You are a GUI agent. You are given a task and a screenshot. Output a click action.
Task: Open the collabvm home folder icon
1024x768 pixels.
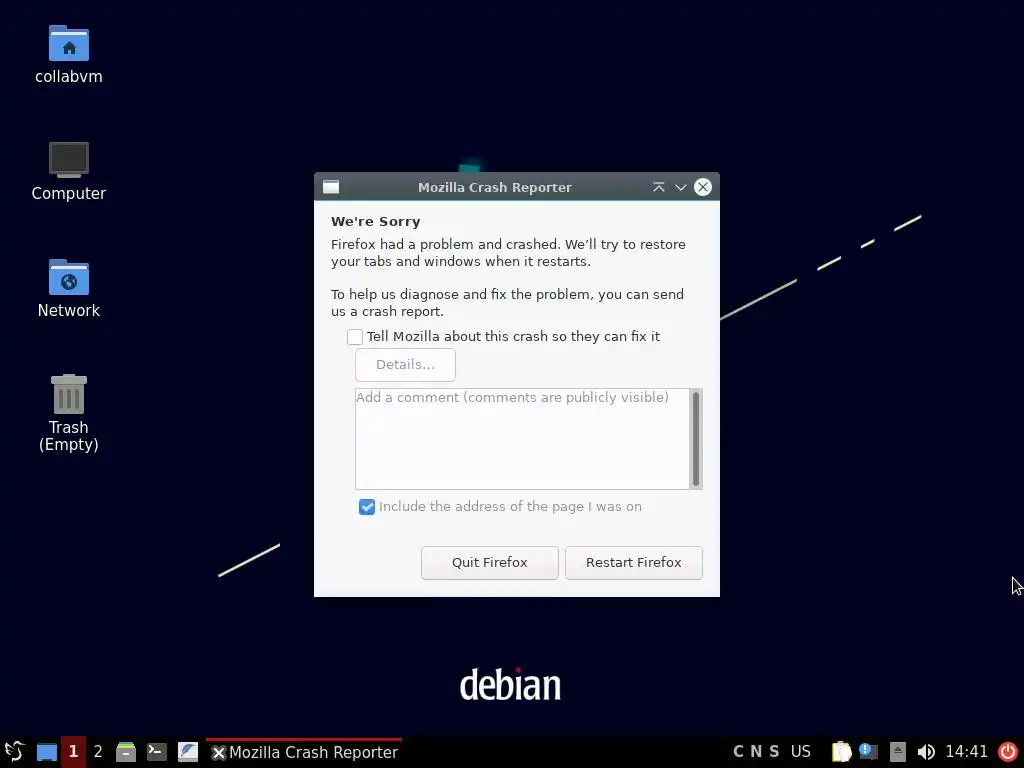(x=69, y=44)
